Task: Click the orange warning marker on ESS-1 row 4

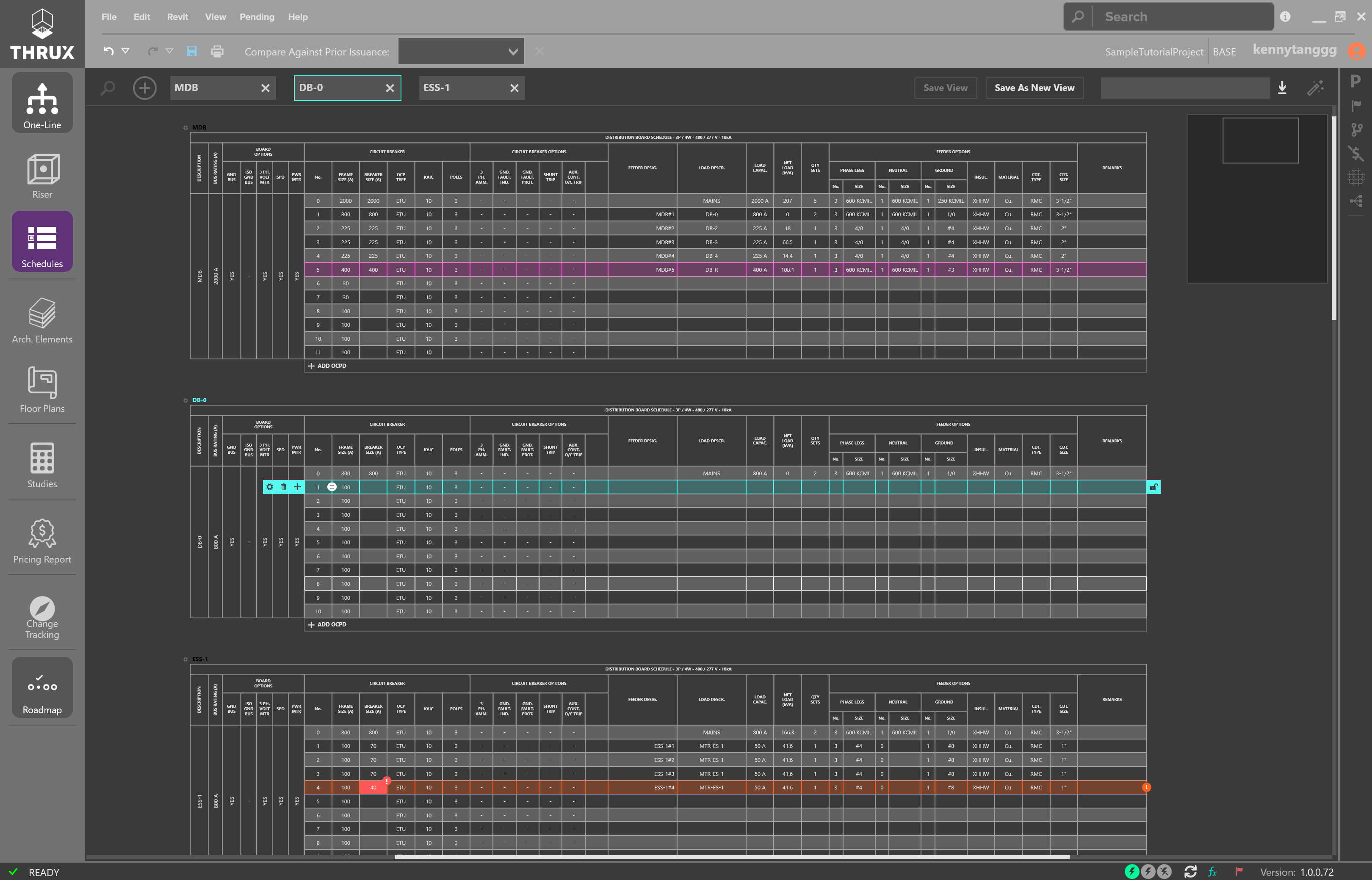Action: (1146, 787)
